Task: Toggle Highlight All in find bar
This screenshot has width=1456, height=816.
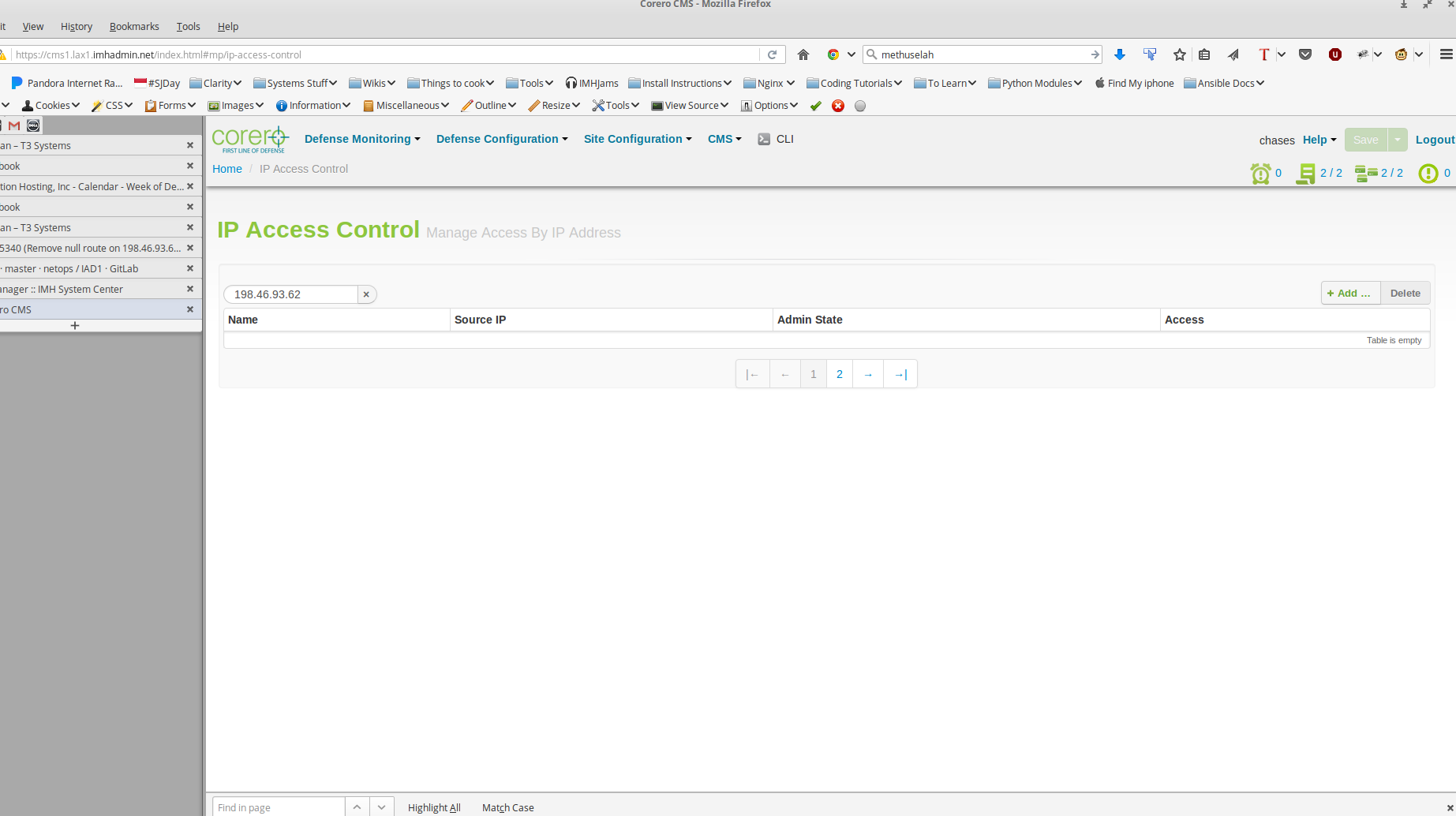Action: click(x=434, y=807)
